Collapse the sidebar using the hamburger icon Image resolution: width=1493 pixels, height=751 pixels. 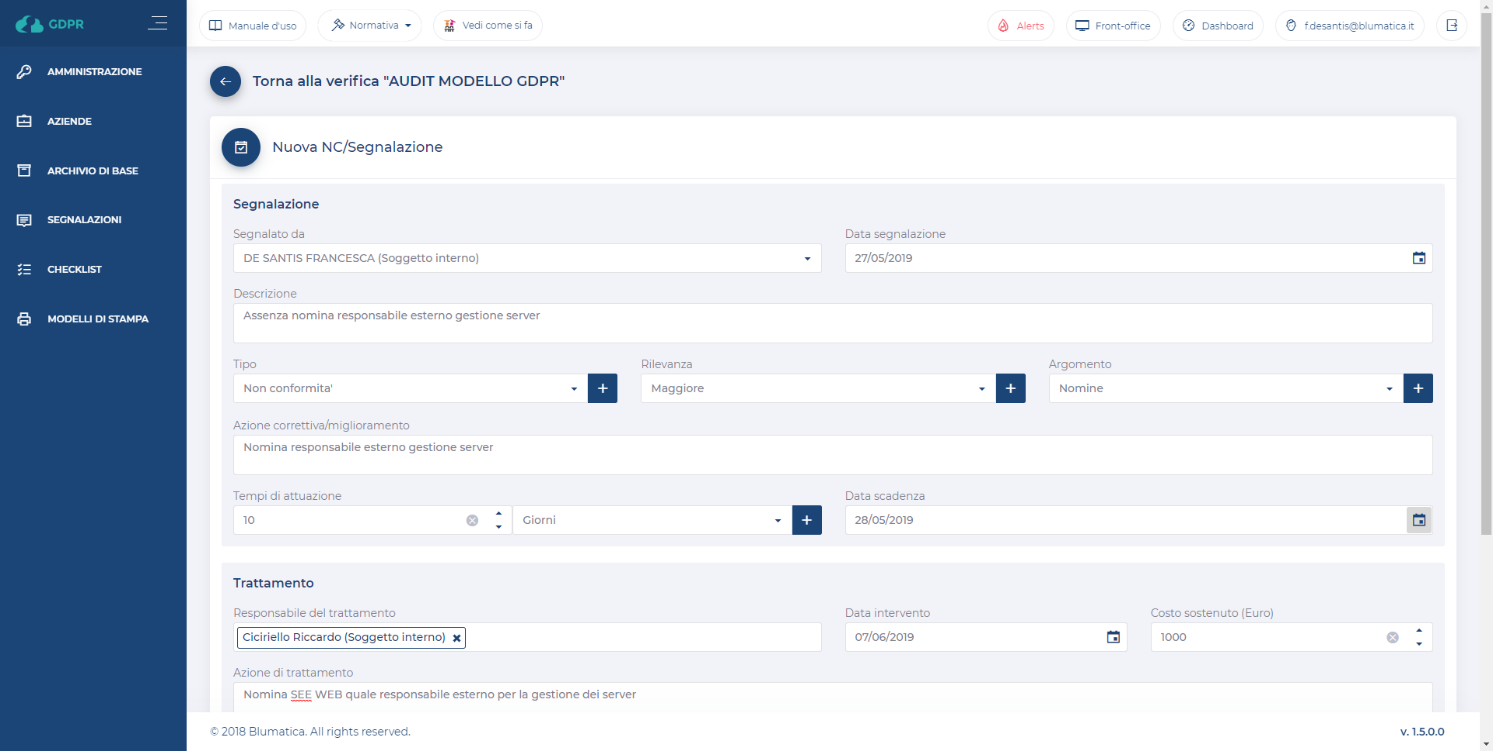coord(157,23)
